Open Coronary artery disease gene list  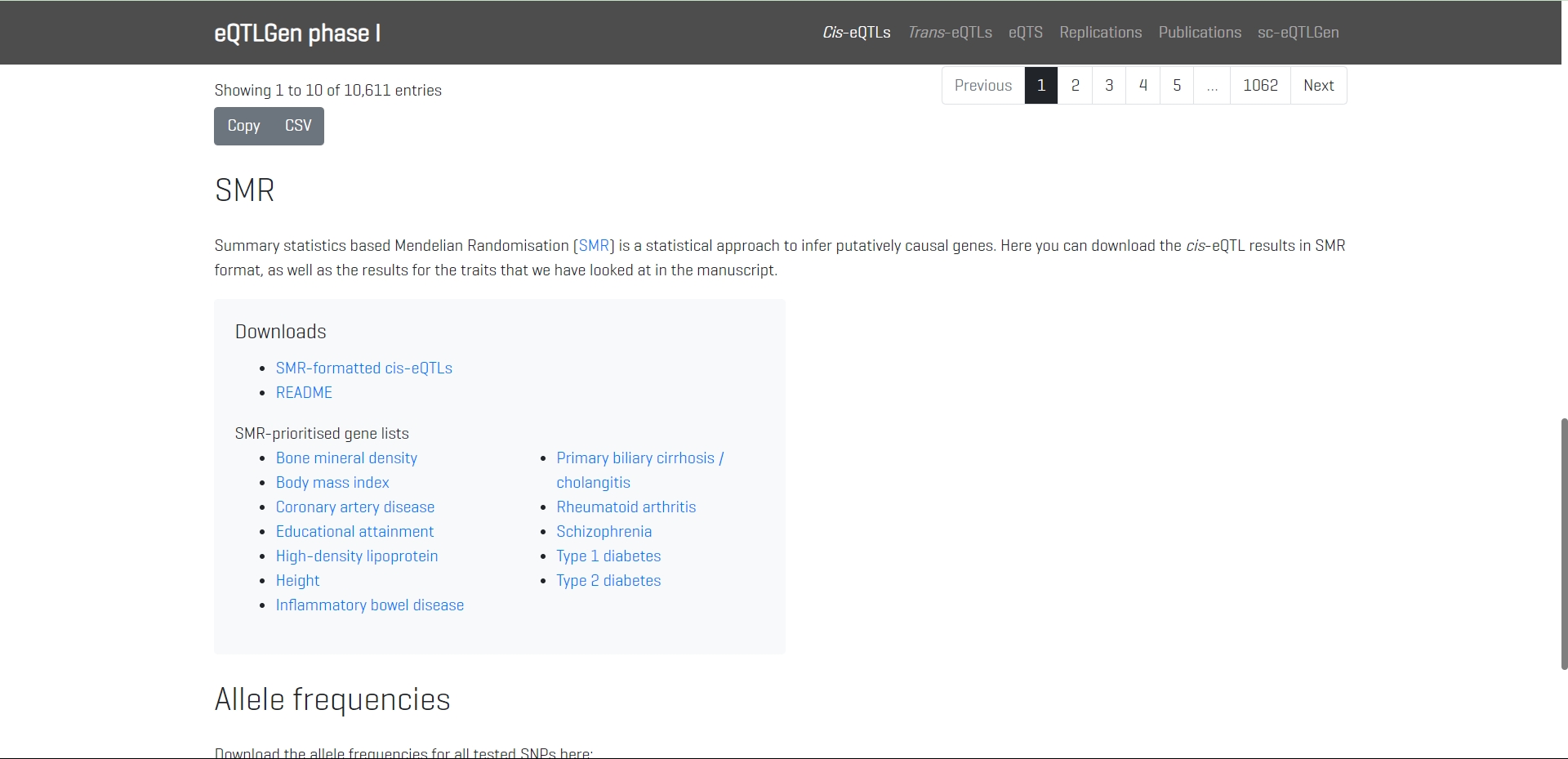(x=354, y=507)
